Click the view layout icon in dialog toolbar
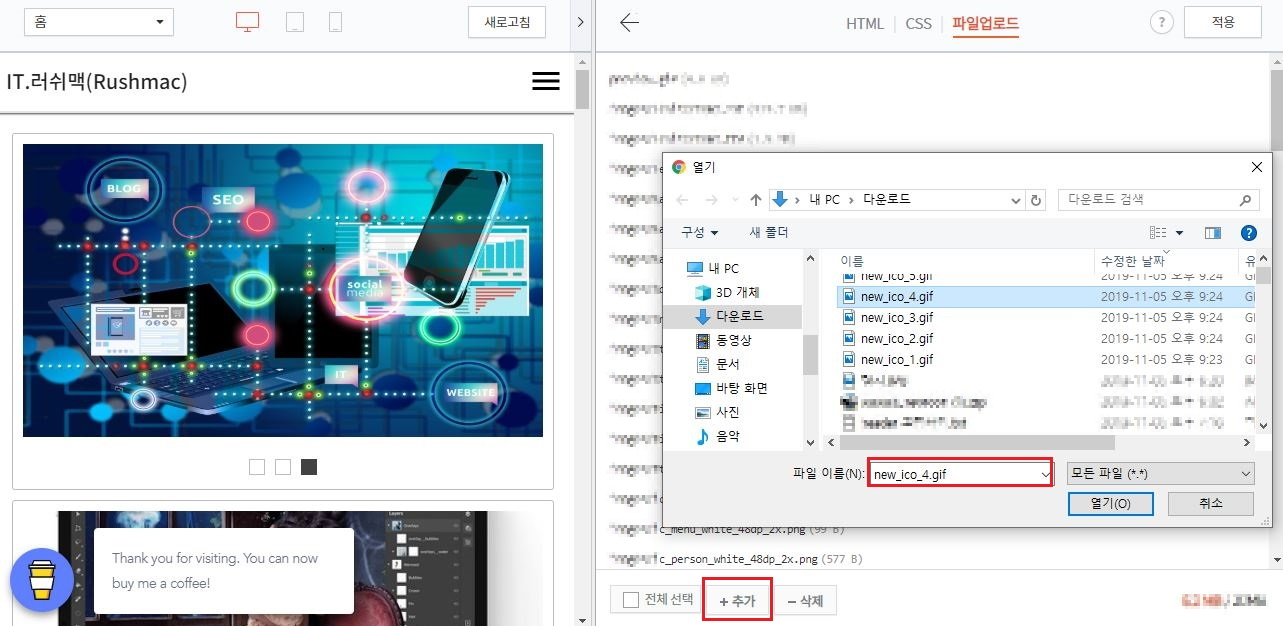 tap(1159, 233)
